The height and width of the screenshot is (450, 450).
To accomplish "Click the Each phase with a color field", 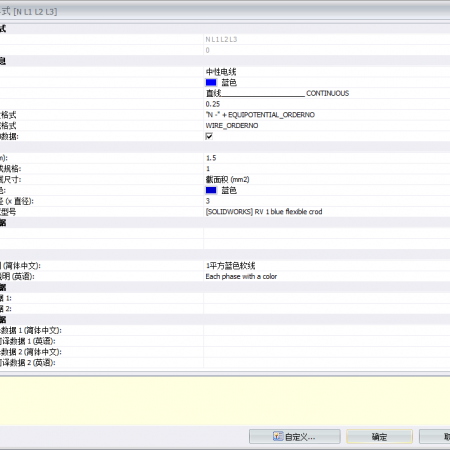I will (327, 276).
